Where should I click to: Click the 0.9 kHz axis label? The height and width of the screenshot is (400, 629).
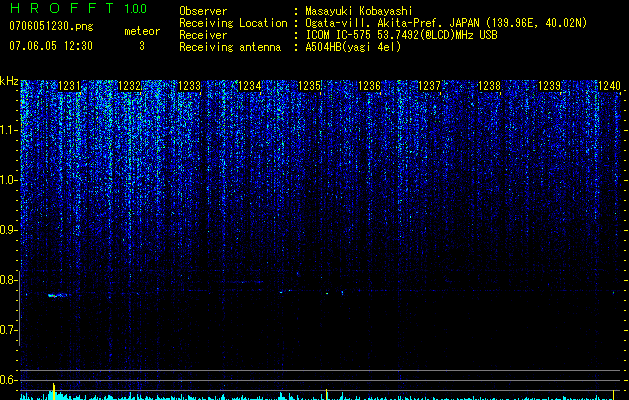tap(8, 230)
